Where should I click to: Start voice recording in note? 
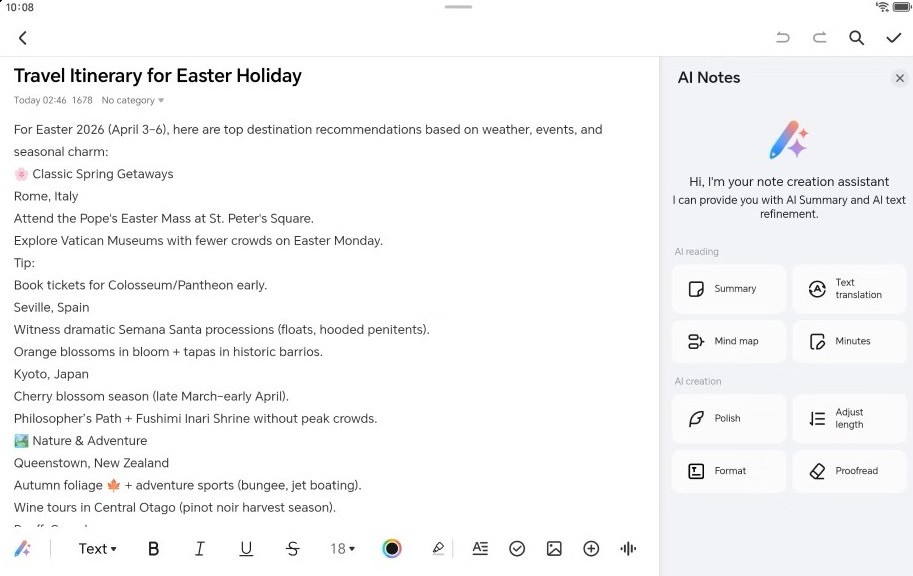(628, 548)
